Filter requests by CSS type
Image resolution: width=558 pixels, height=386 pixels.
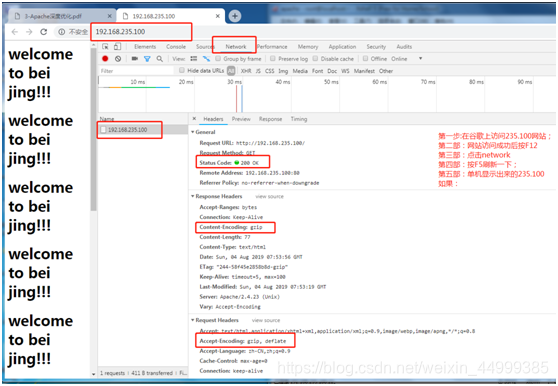point(270,71)
